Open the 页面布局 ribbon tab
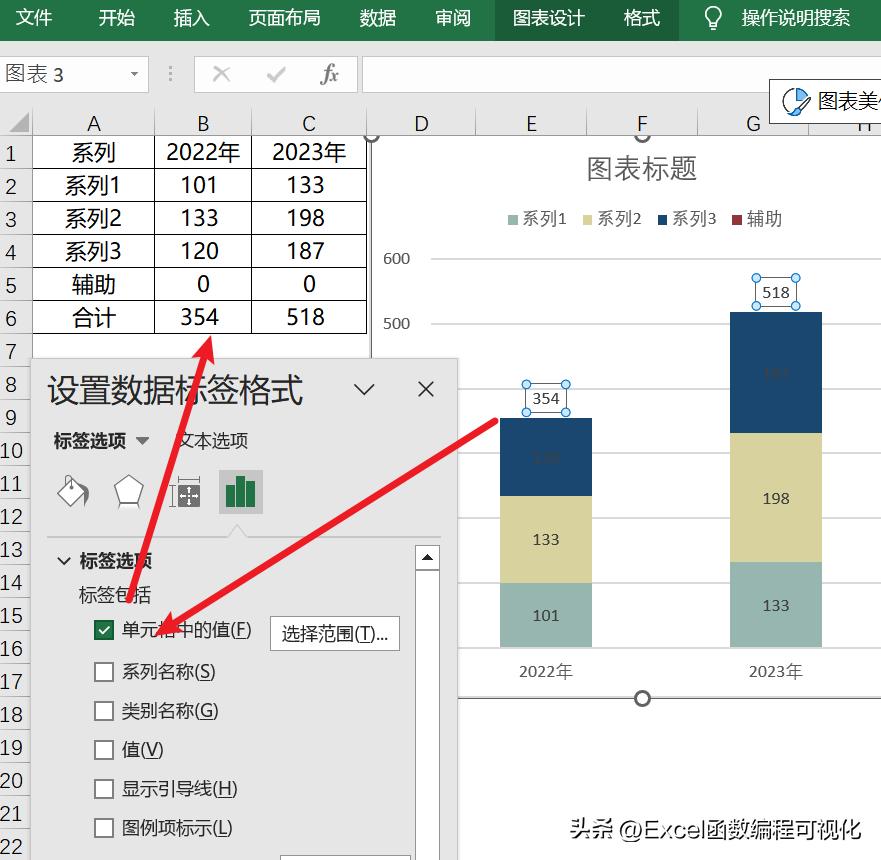This screenshot has height=860, width=881. [x=284, y=18]
